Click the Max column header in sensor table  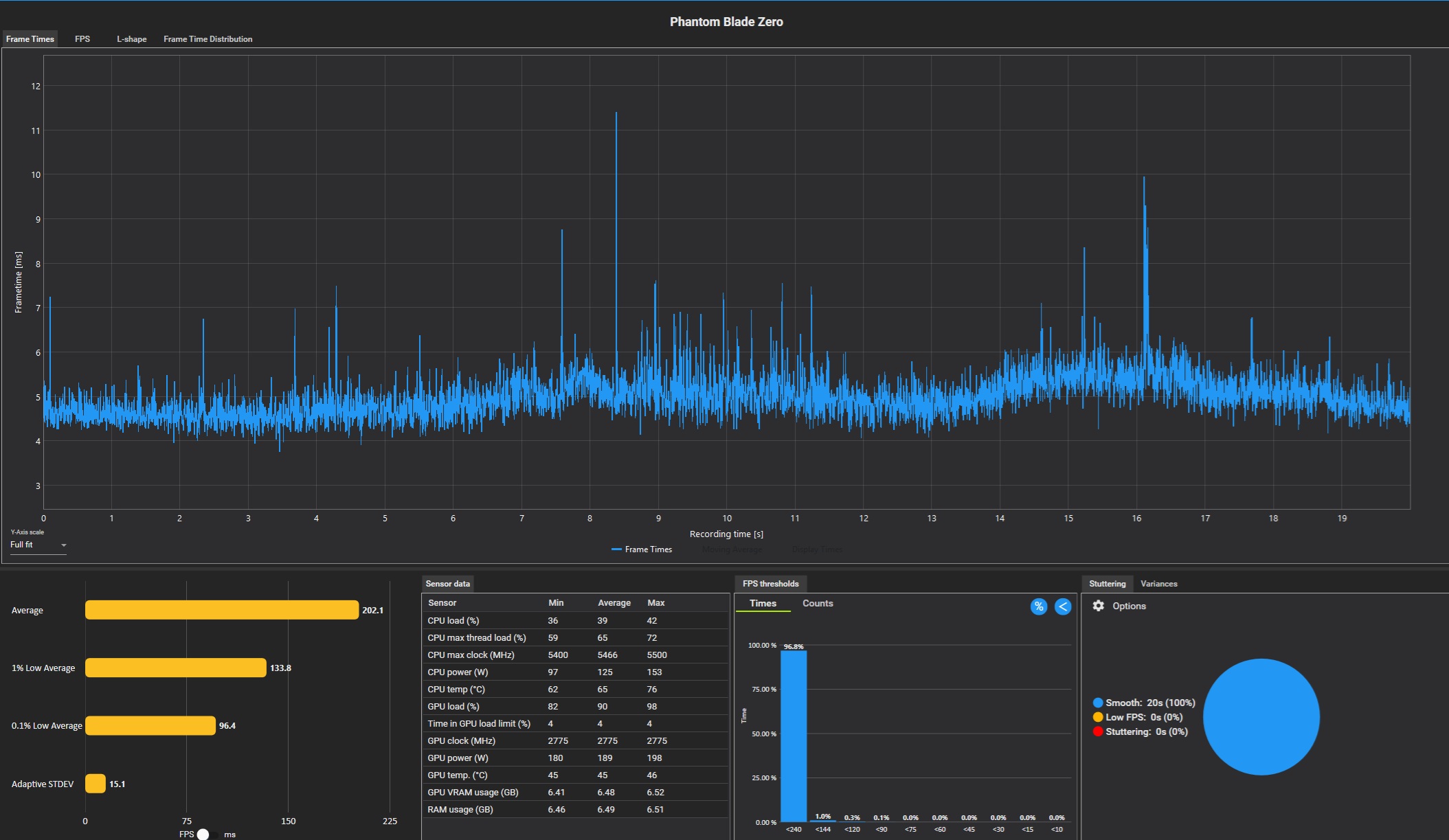(656, 603)
